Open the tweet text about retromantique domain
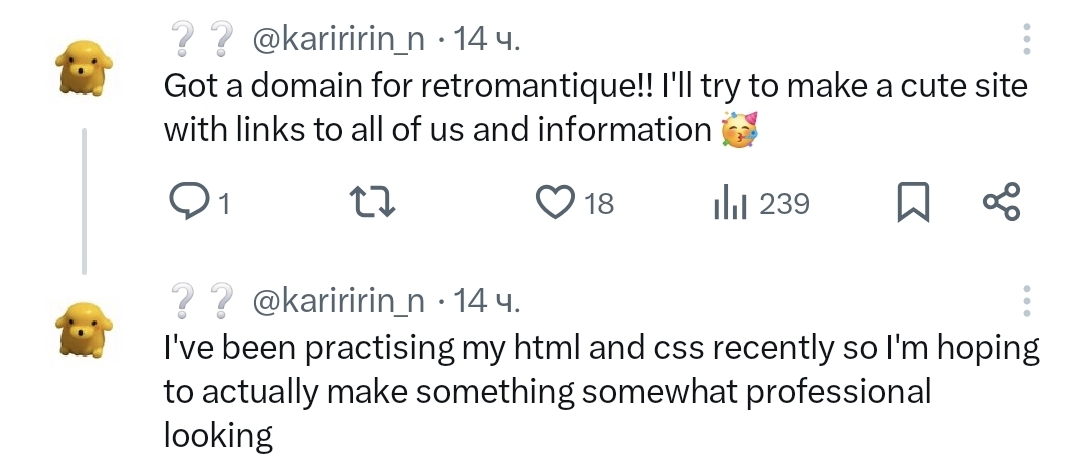The width and height of the screenshot is (1080, 460). (x=596, y=107)
